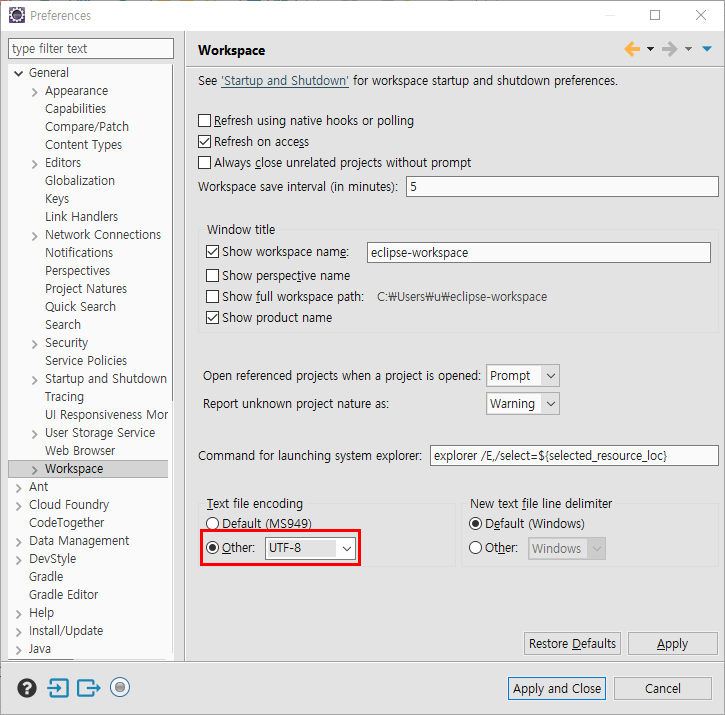Click the Help question mark icon
This screenshot has height=715, width=725.
click(27, 688)
